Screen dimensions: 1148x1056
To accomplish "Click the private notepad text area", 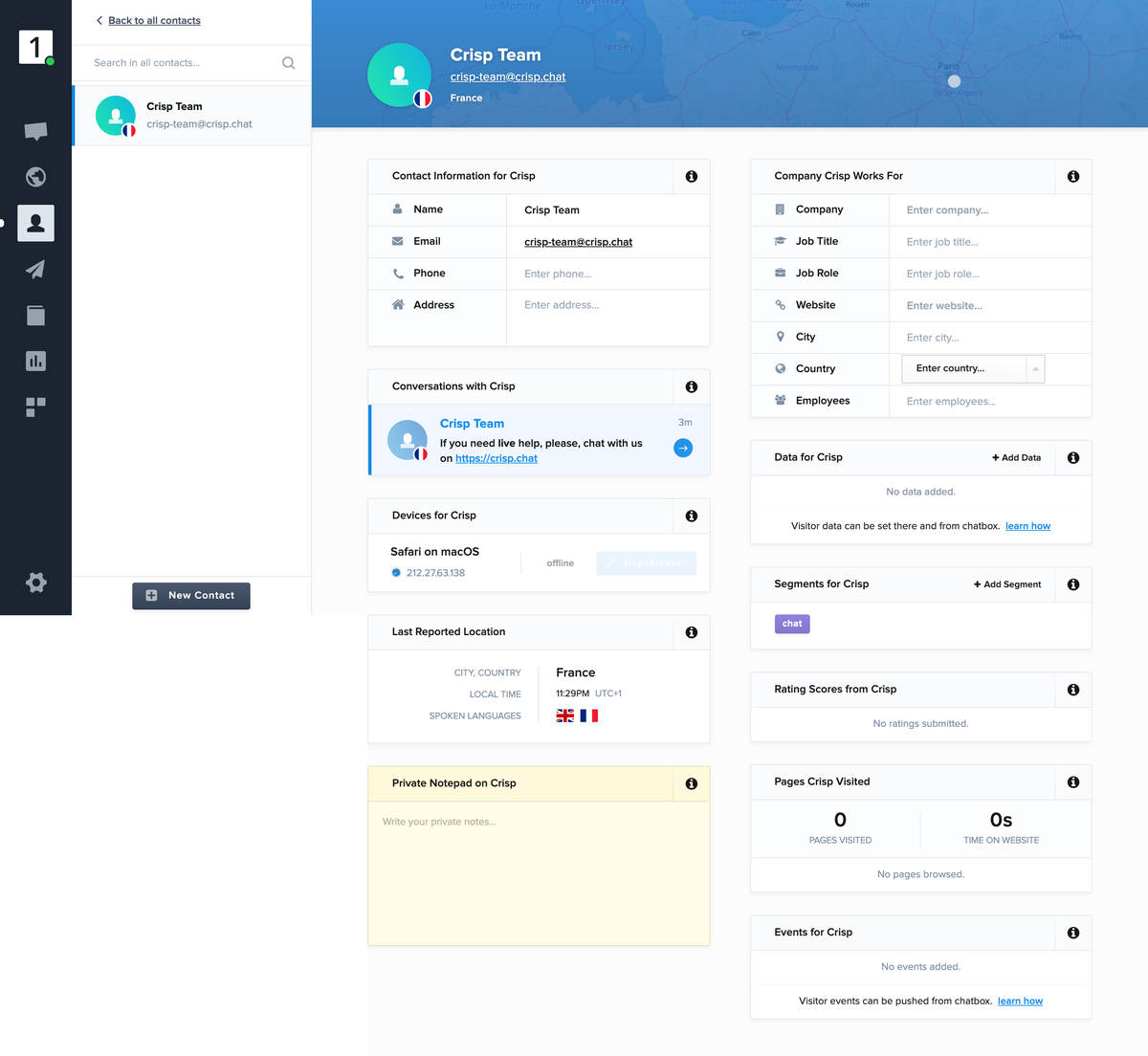I will pyautogui.click(x=539, y=873).
